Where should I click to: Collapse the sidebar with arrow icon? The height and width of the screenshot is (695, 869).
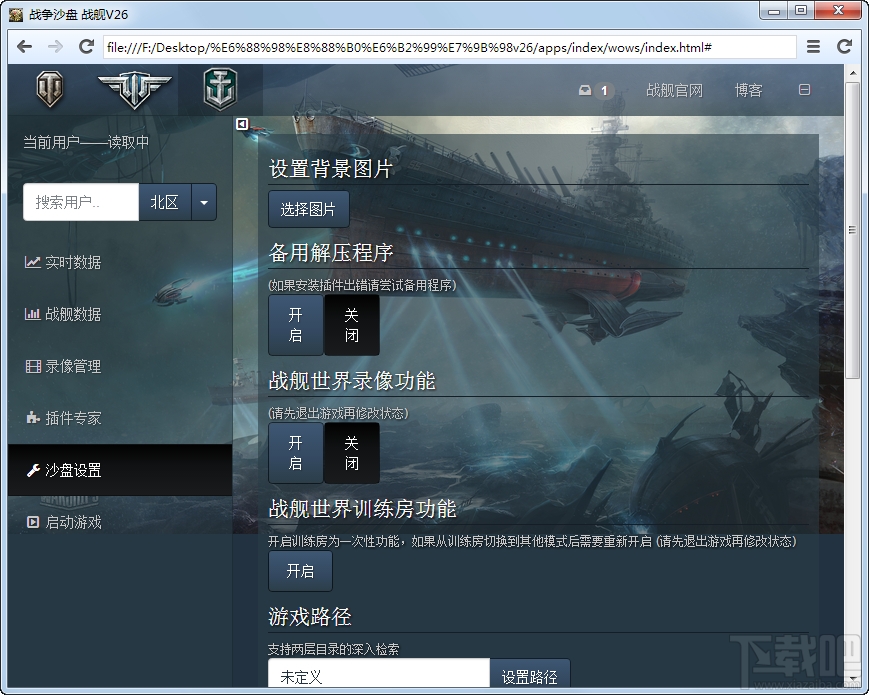coord(242,124)
